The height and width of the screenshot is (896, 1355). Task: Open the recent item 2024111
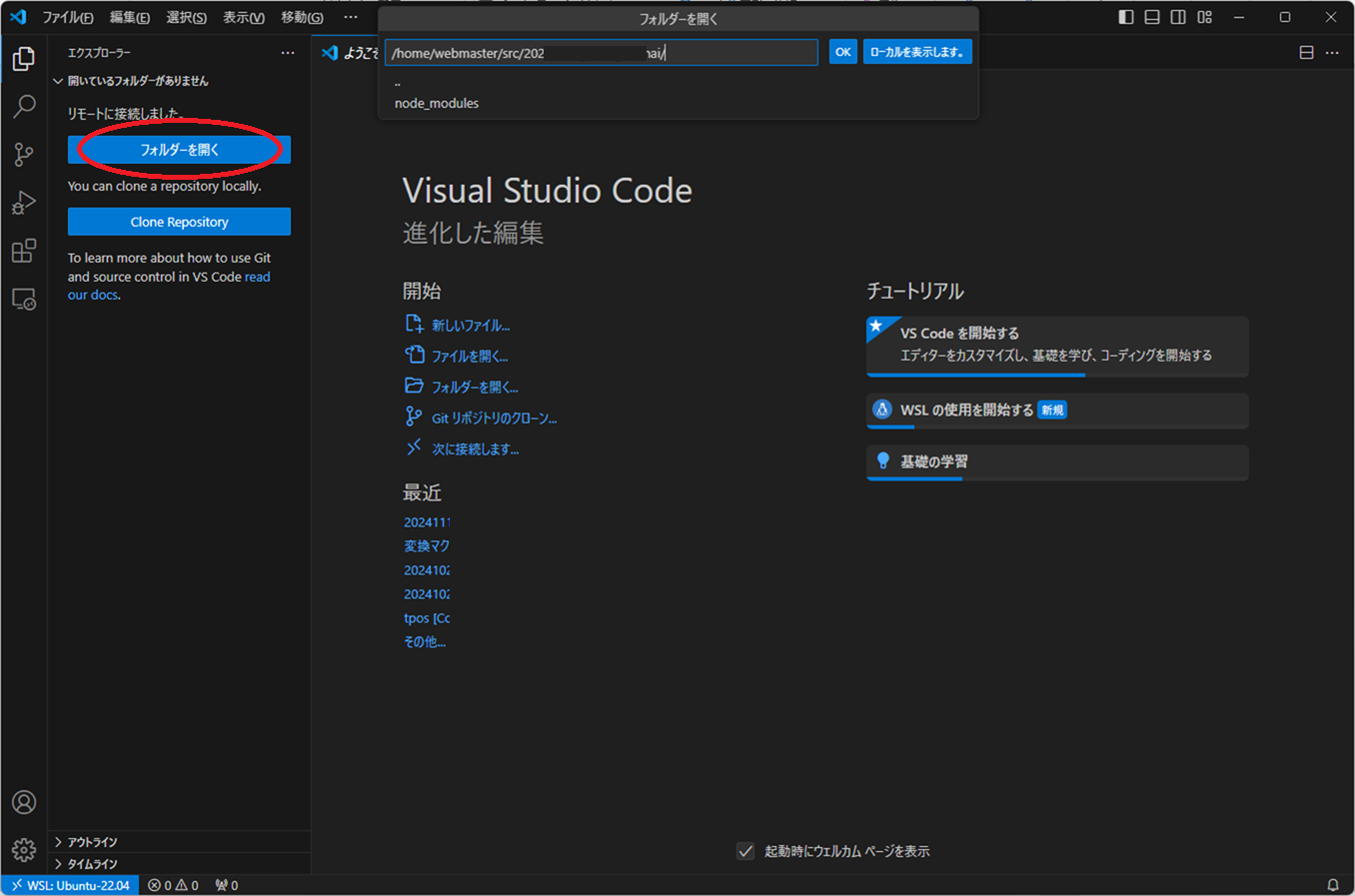(x=427, y=522)
